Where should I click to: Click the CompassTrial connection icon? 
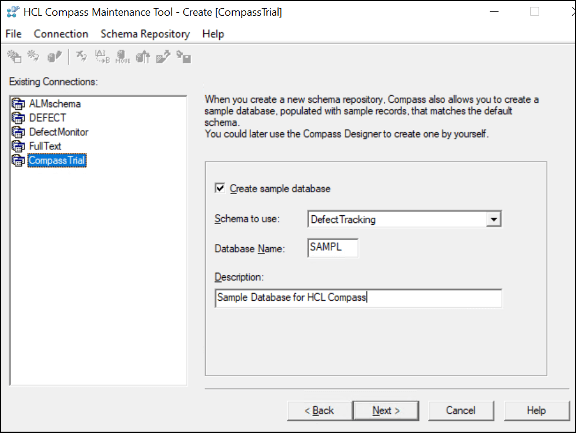18,160
